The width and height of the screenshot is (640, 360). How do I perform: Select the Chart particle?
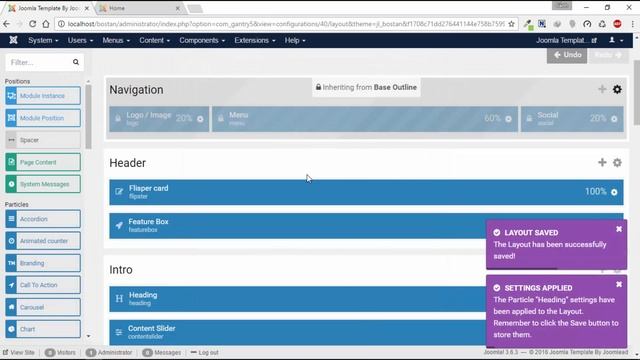pos(43,329)
